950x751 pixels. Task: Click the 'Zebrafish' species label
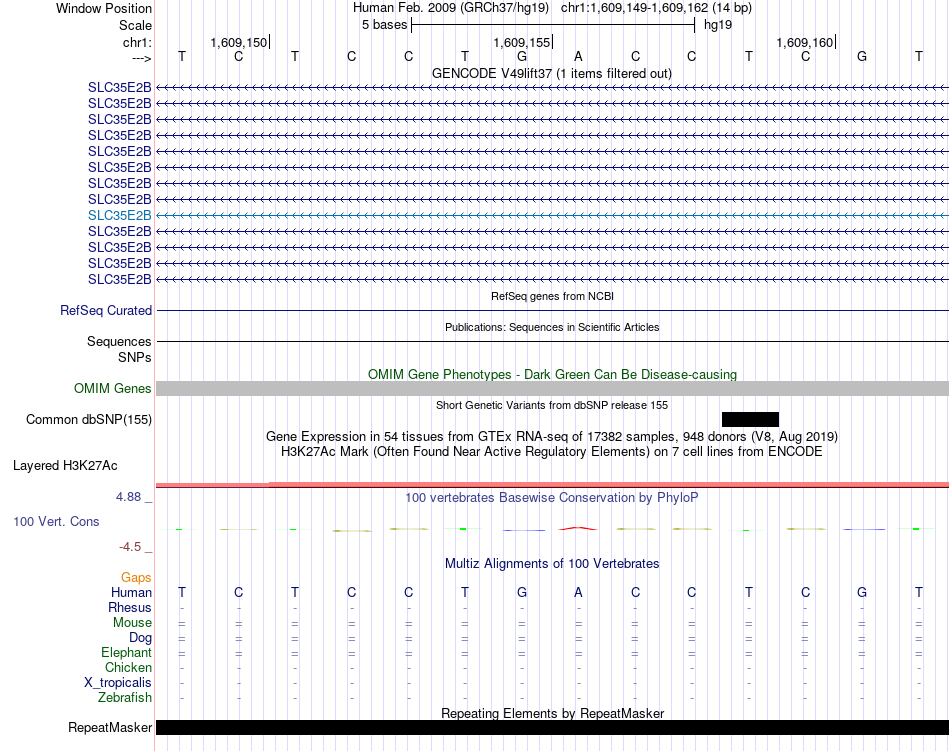pyautogui.click(x=125, y=698)
